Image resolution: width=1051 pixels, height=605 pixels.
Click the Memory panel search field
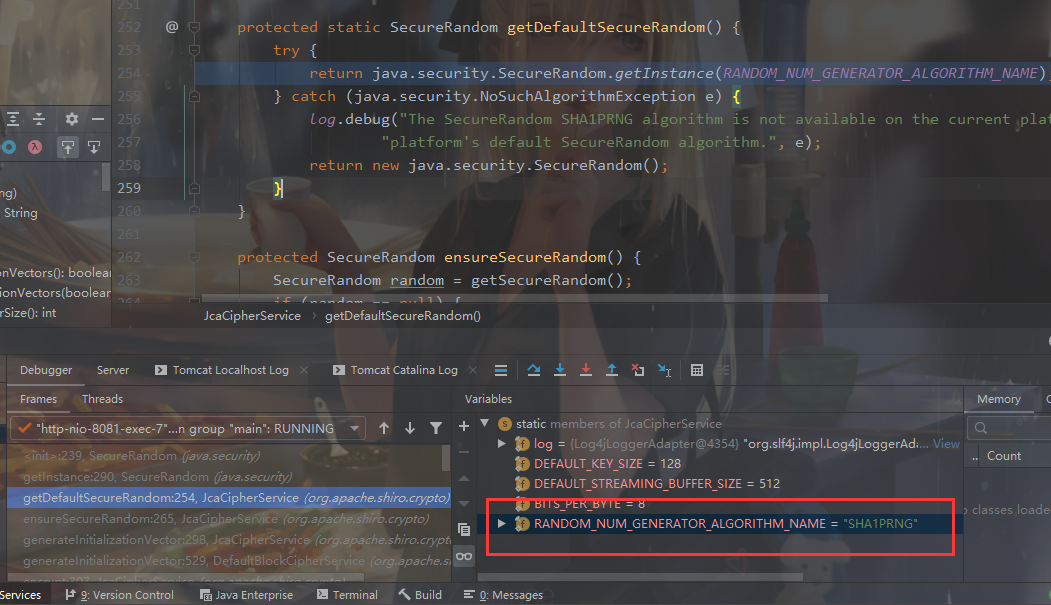(x=1009, y=427)
